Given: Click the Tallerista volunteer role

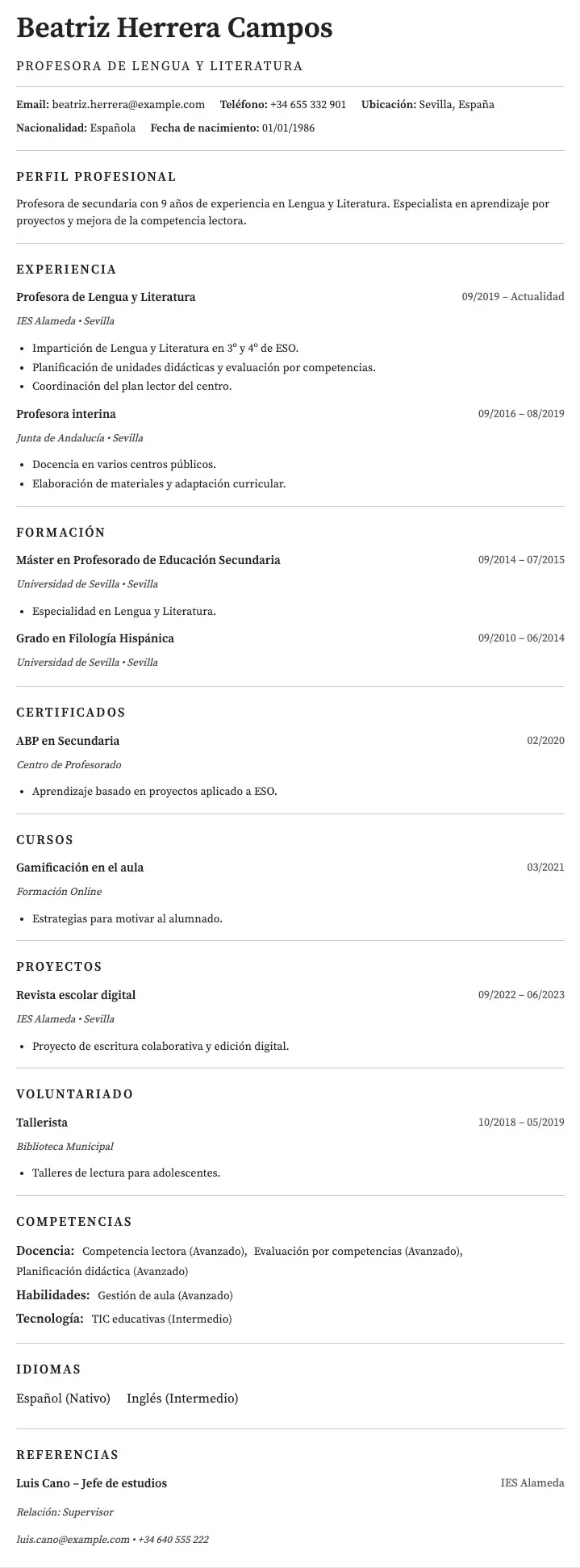Looking at the screenshot, I should coord(42,1123).
